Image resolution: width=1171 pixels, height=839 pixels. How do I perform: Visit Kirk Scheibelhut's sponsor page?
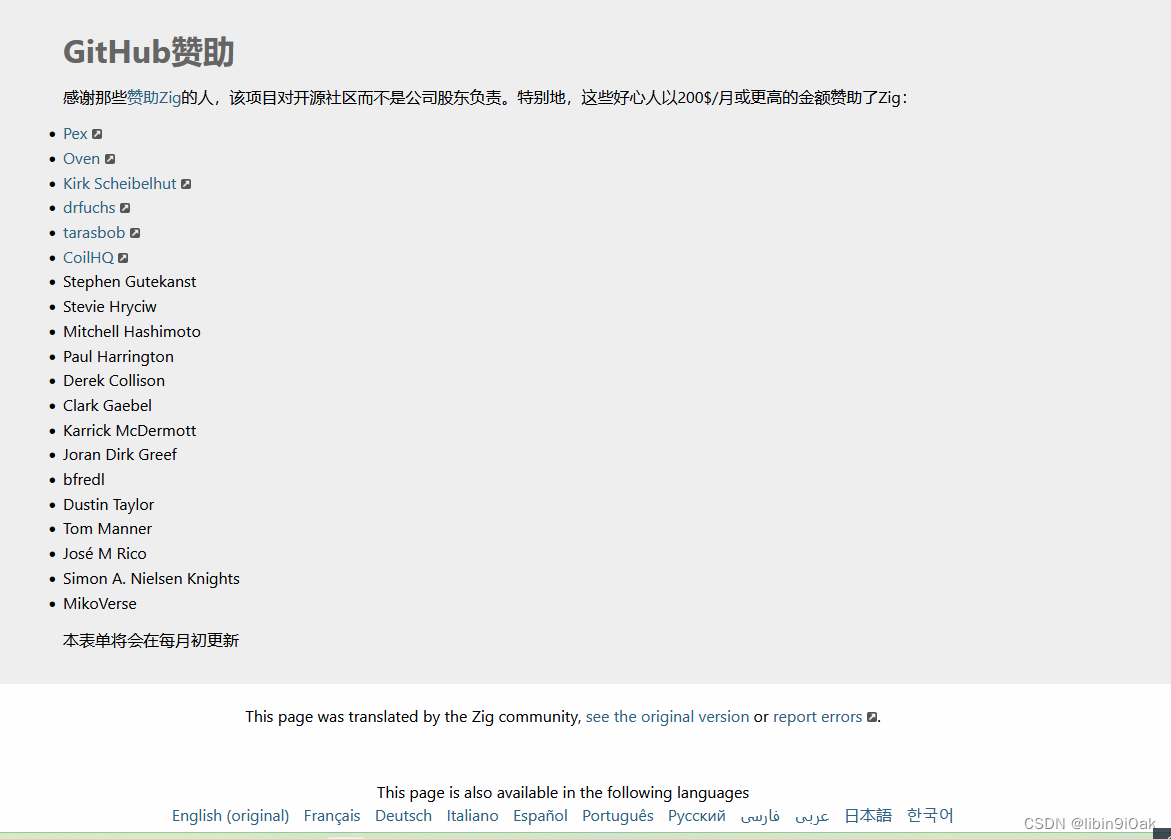(119, 183)
